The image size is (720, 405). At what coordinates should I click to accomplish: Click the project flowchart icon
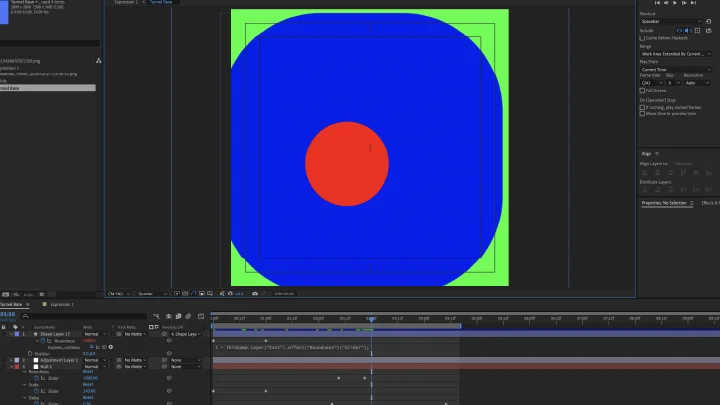(x=98, y=61)
